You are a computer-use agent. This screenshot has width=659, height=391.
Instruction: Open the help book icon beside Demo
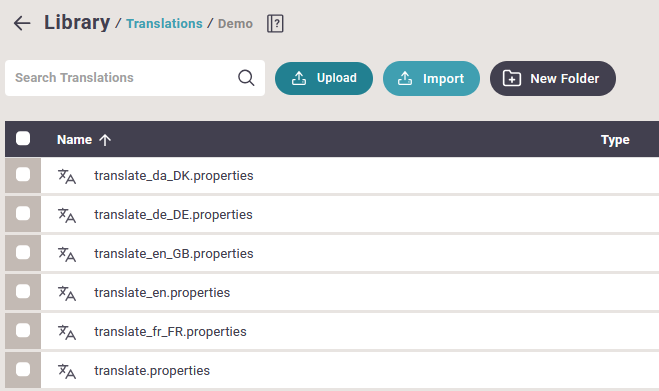click(275, 24)
